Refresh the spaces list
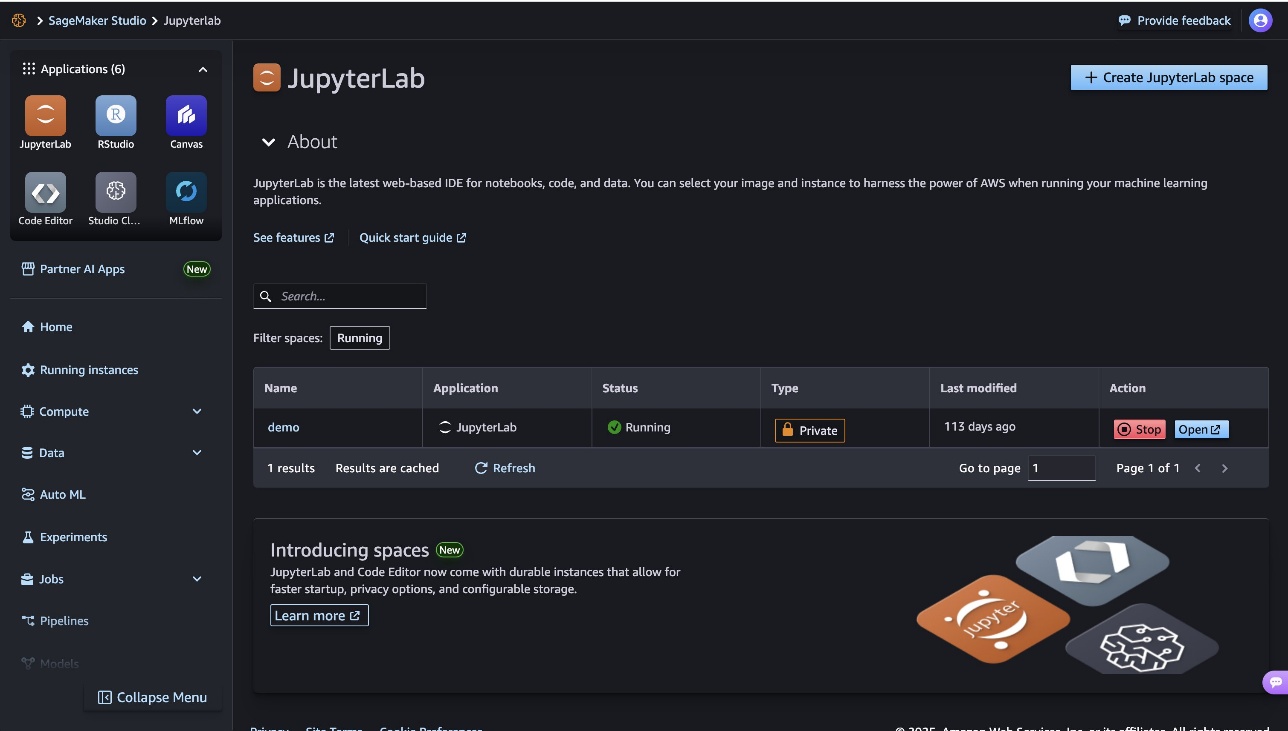This screenshot has height=731, width=1288. (x=505, y=468)
